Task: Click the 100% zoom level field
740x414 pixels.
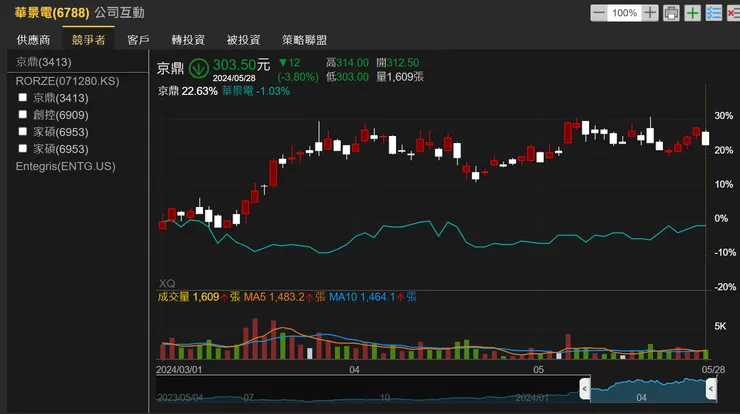Action: tap(624, 13)
